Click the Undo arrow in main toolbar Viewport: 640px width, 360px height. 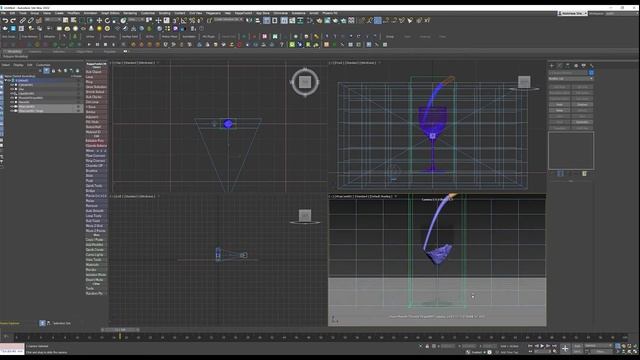point(5,20)
